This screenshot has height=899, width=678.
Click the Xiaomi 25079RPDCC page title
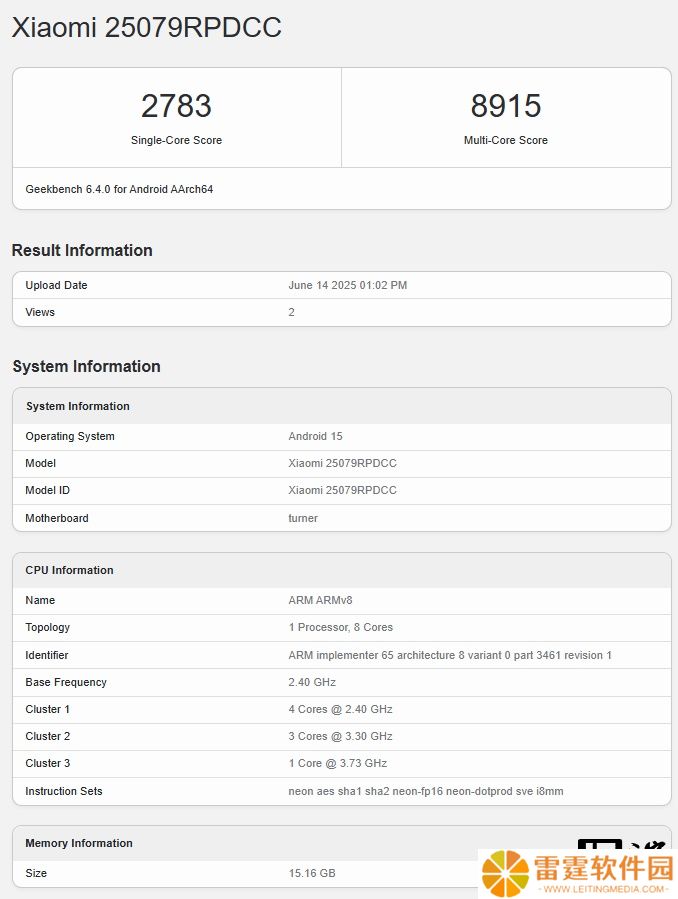tap(147, 28)
